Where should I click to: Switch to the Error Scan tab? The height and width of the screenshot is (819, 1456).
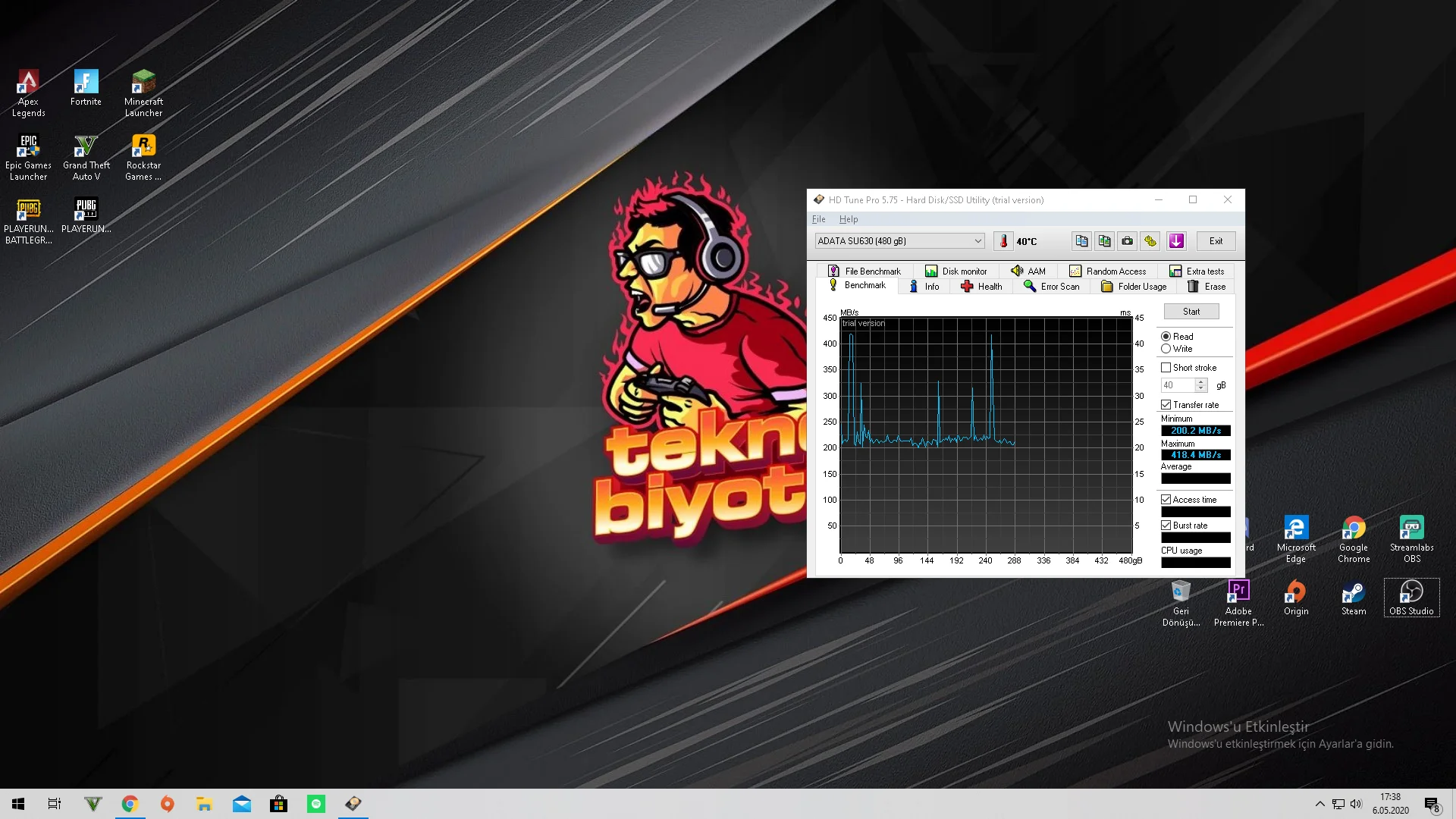pyautogui.click(x=1051, y=287)
